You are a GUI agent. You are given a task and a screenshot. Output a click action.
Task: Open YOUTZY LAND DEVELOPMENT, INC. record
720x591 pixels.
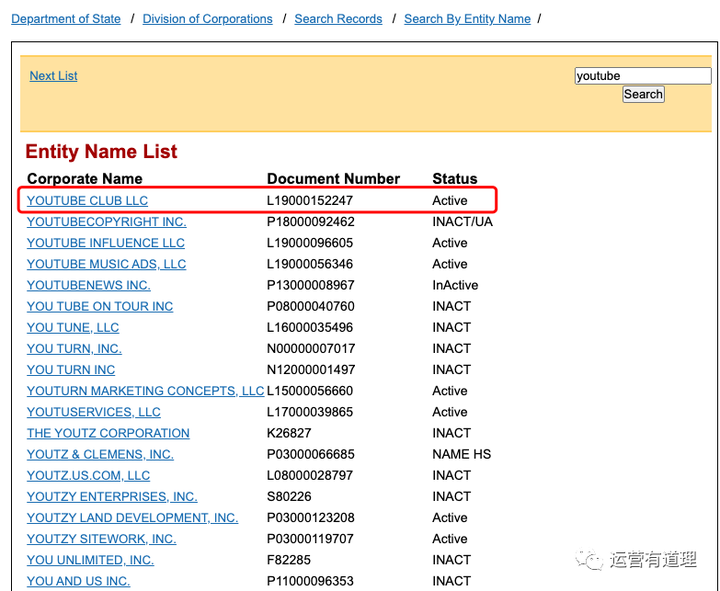tap(132, 518)
